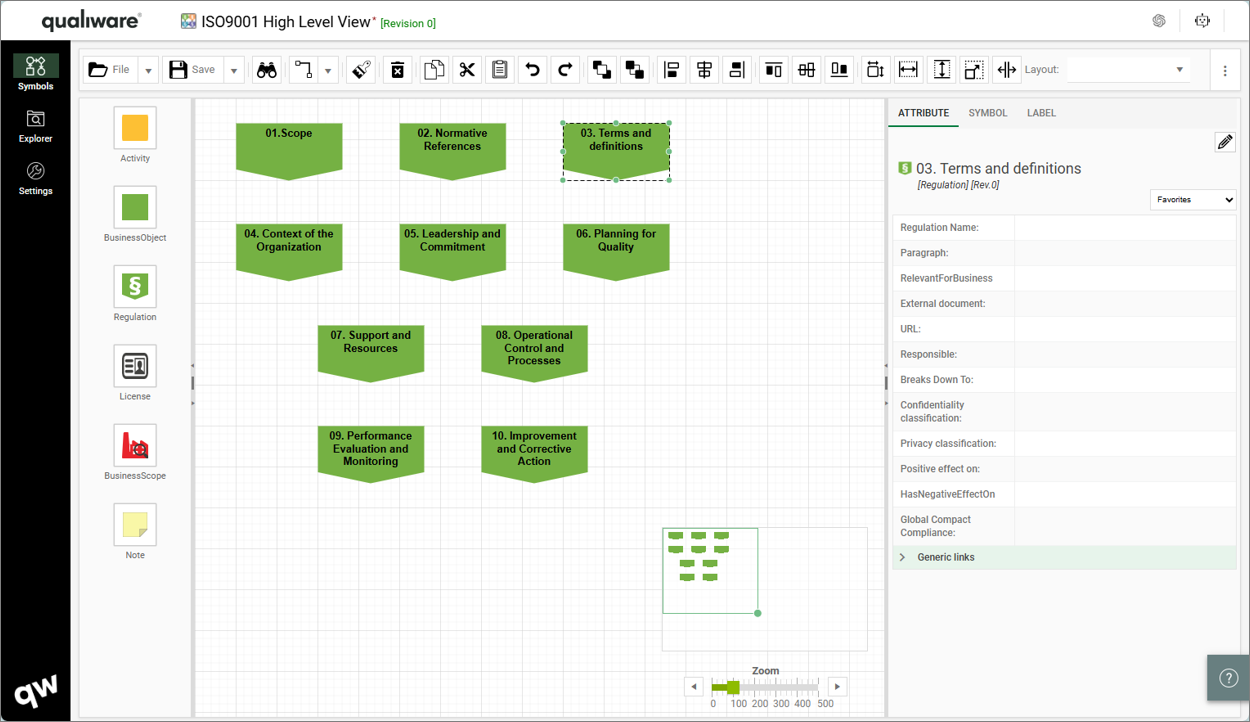This screenshot has height=722, width=1250.
Task: Switch to the SYMBOL tab
Action: tap(987, 113)
